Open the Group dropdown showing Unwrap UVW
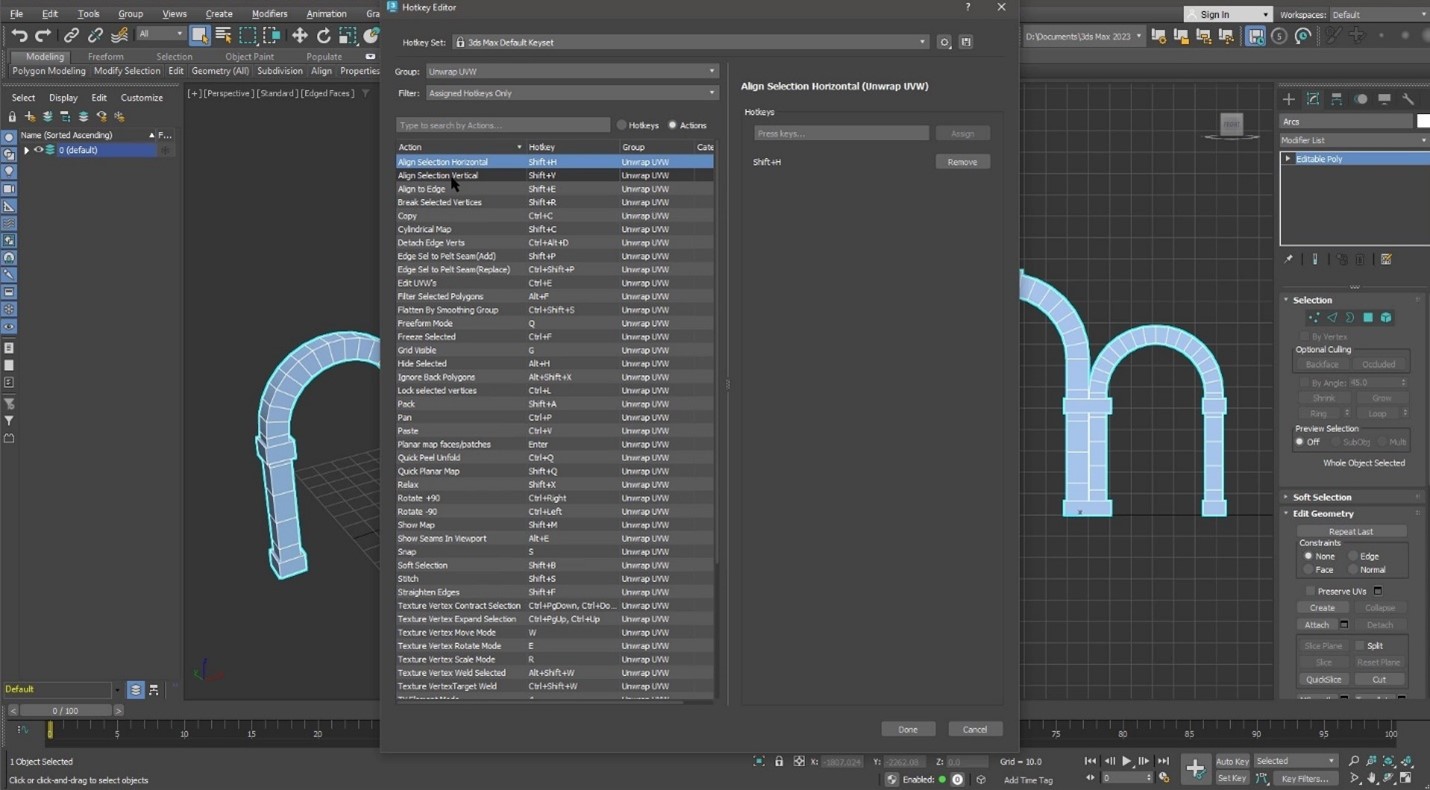 pyautogui.click(x=570, y=71)
